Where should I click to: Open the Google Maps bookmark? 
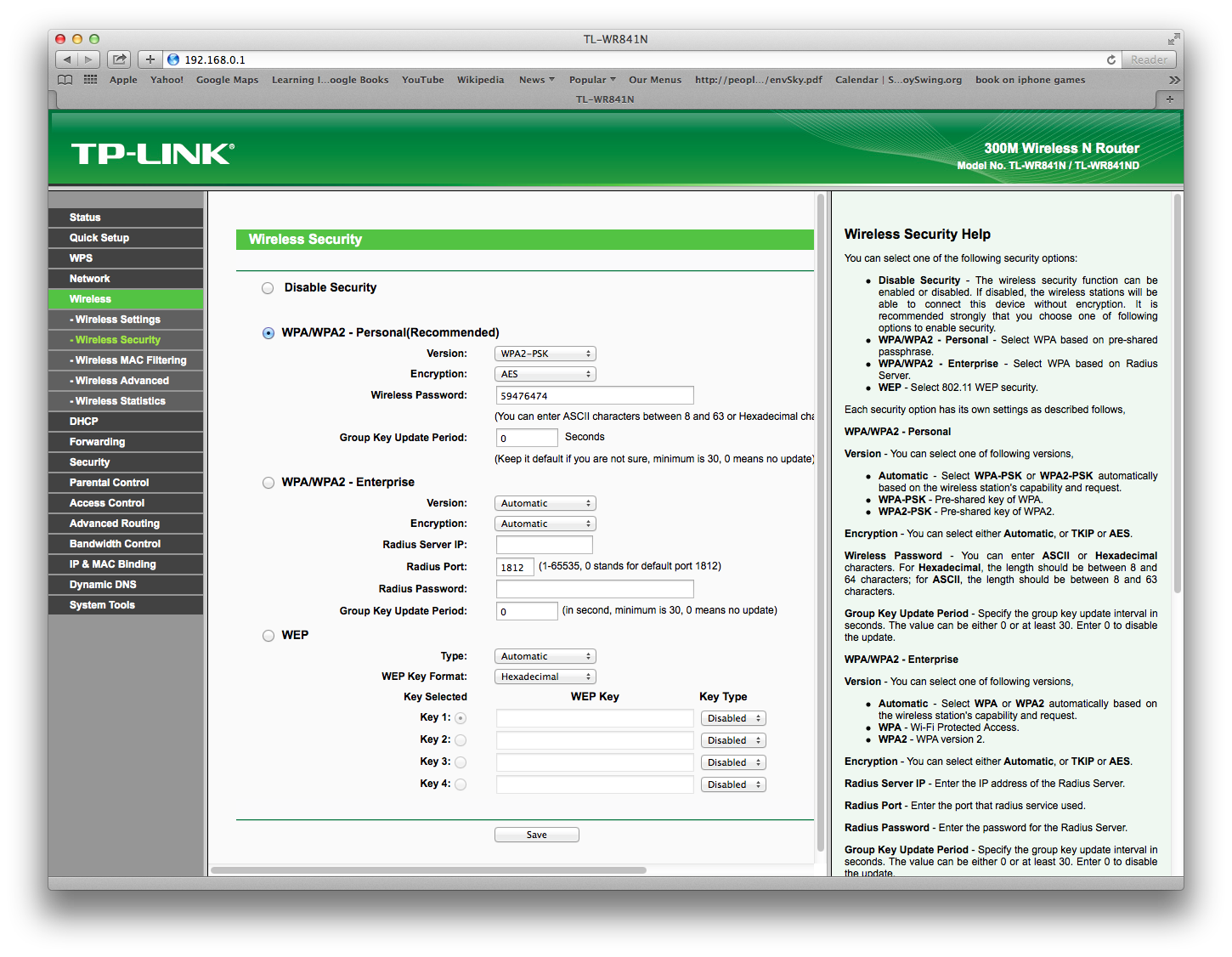[228, 80]
